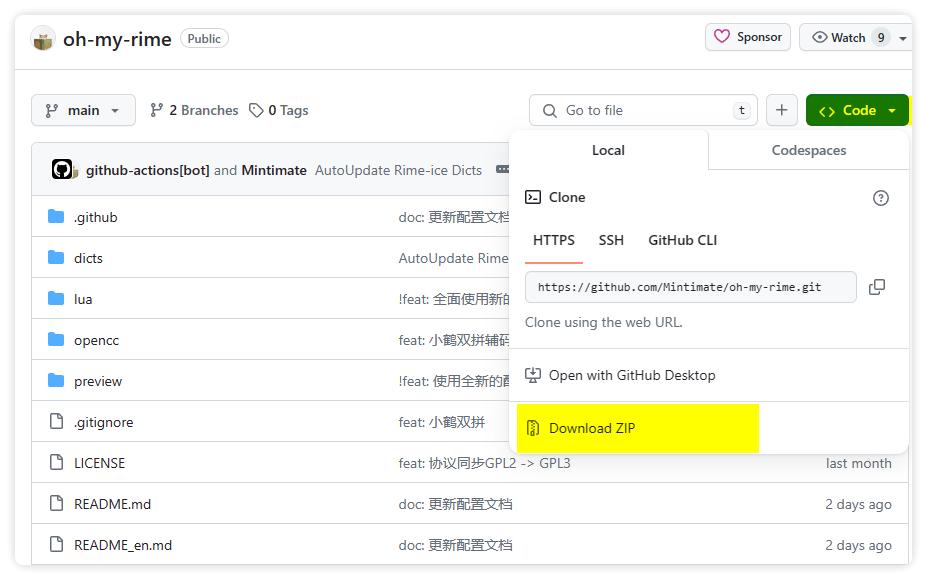This screenshot has height=580, width=927.
Task: Select the GitHub CLI clone tab
Action: coord(682,240)
